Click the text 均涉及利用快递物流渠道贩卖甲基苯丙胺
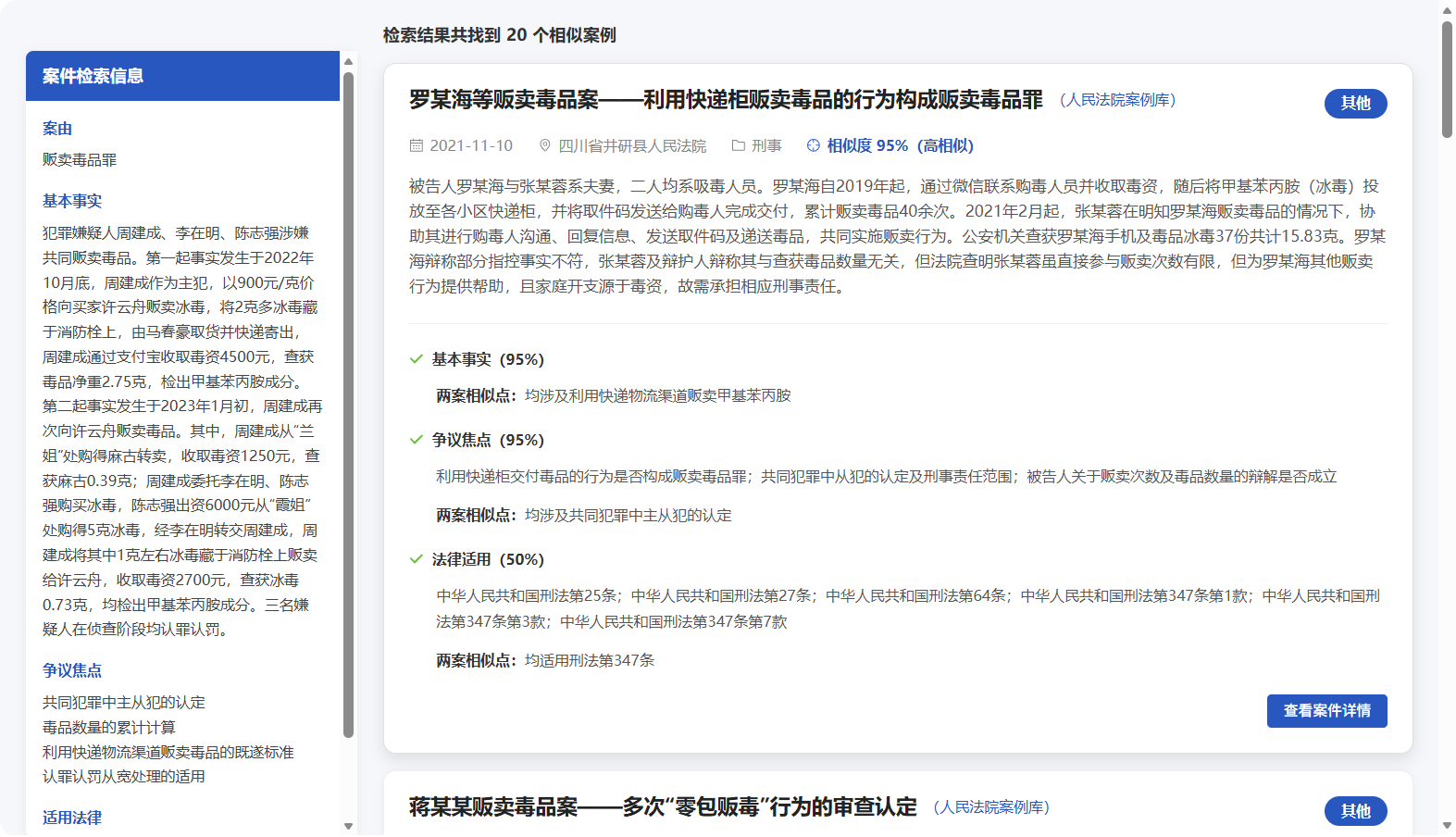Image resolution: width=1456 pixels, height=837 pixels. pos(658,395)
